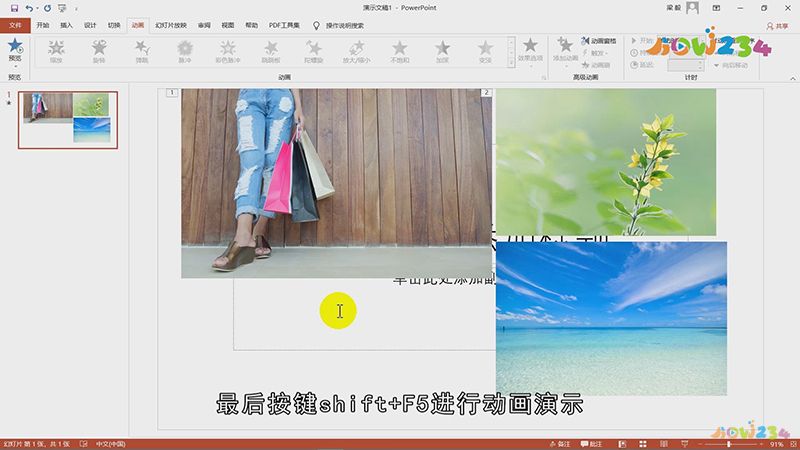Expand the animation gallery more button
Image resolution: width=800 pixels, height=450 pixels.
pos(511,62)
